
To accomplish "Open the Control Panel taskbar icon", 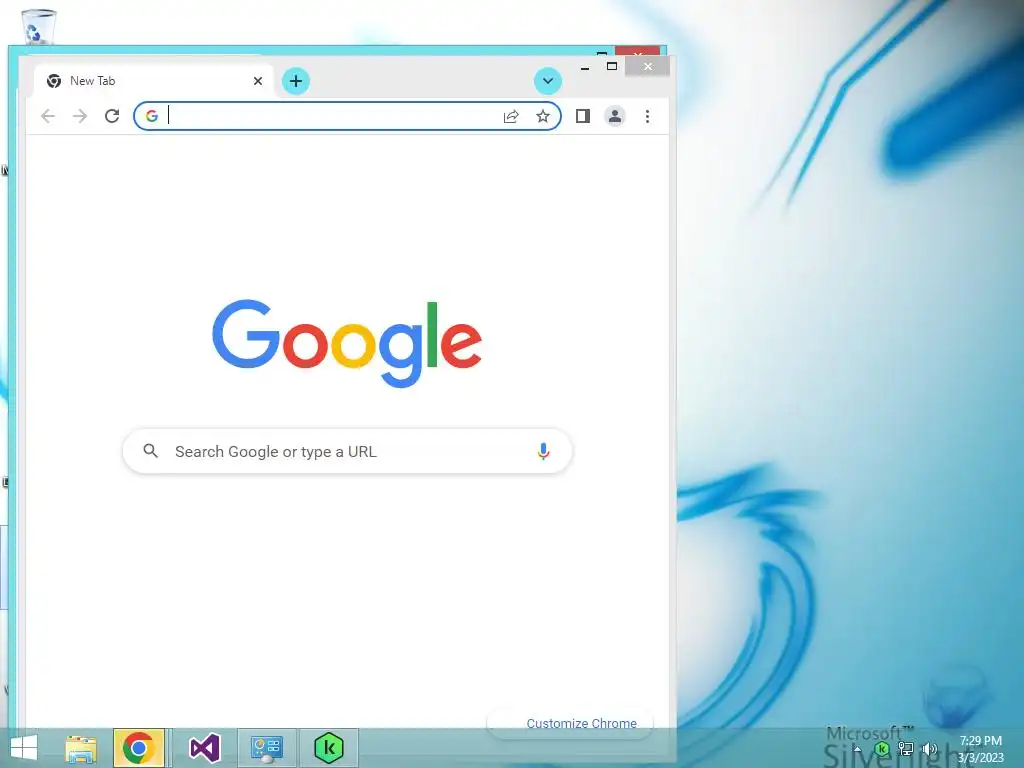I will 267,748.
